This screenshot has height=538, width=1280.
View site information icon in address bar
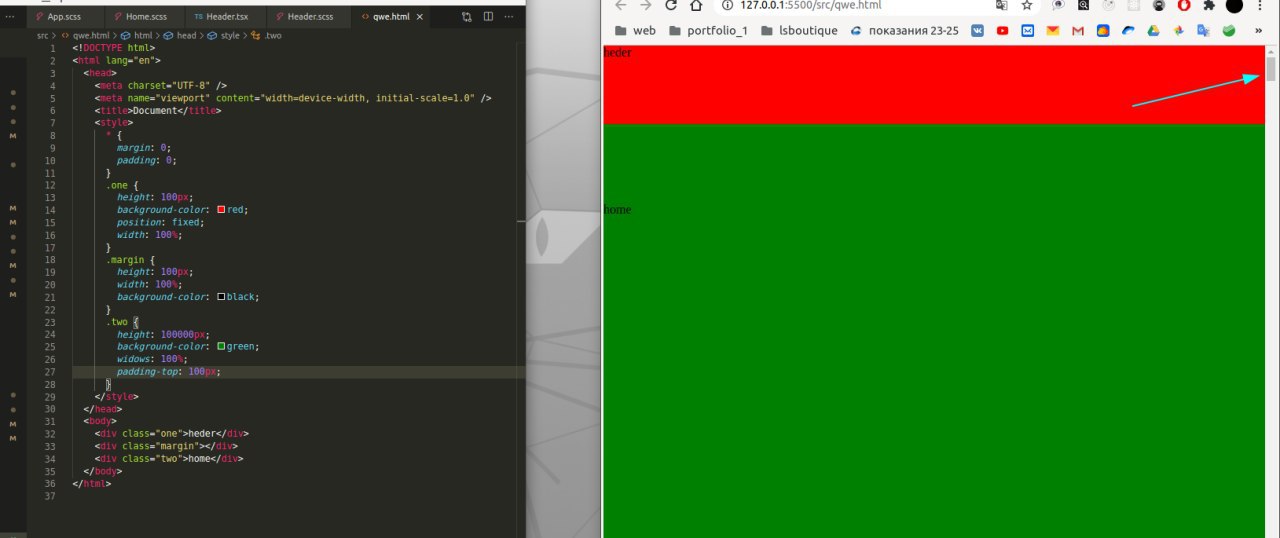pos(726,5)
